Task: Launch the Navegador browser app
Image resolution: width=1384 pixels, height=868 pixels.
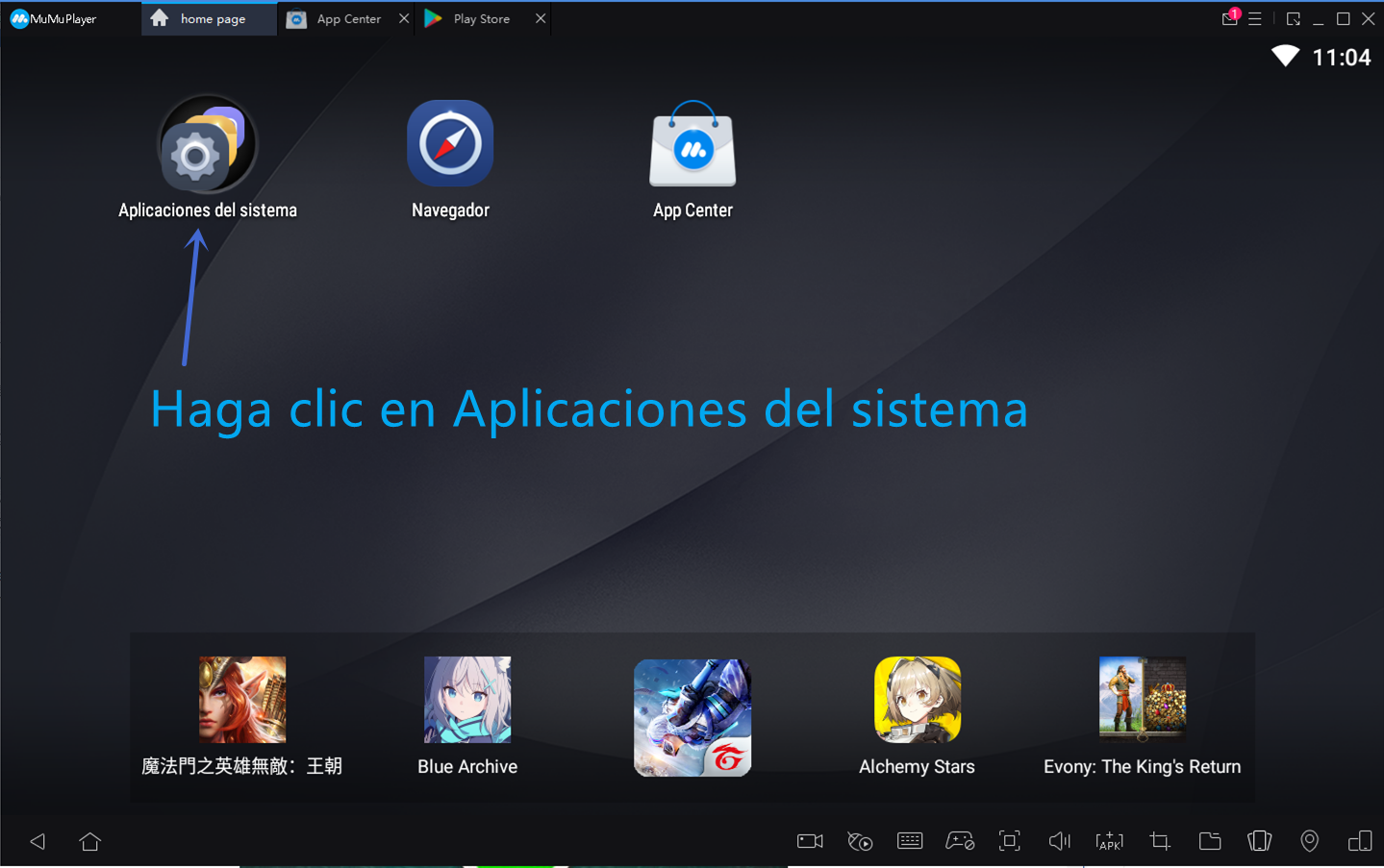Action: point(450,144)
